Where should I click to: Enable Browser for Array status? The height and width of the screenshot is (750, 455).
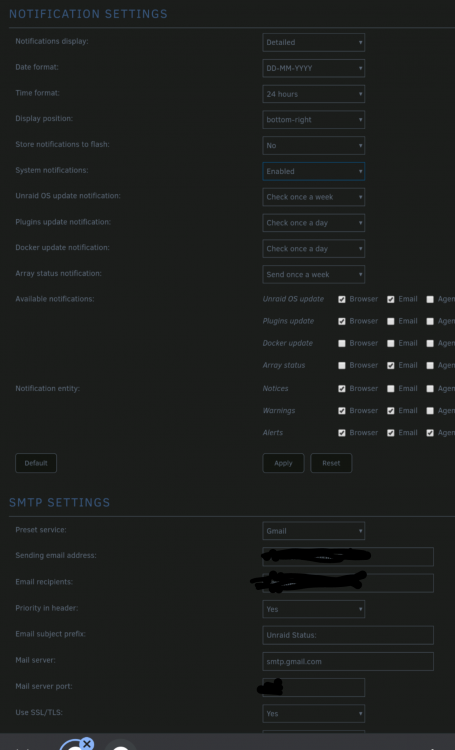(342, 365)
